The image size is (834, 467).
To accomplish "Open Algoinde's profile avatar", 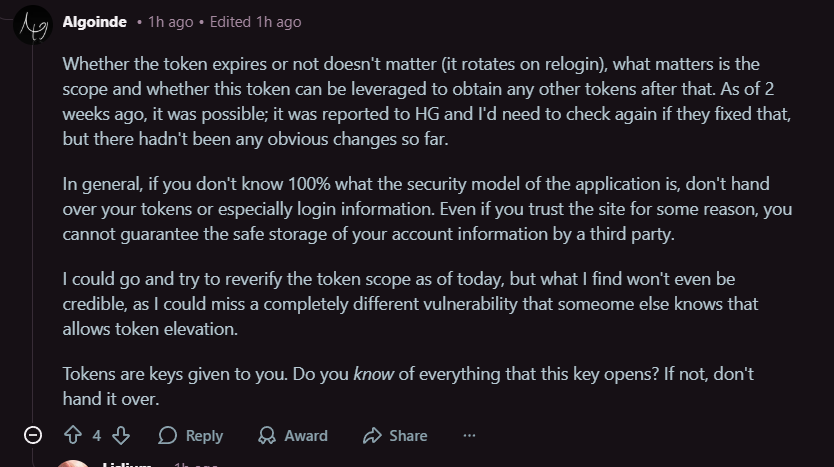I will click(33, 23).
